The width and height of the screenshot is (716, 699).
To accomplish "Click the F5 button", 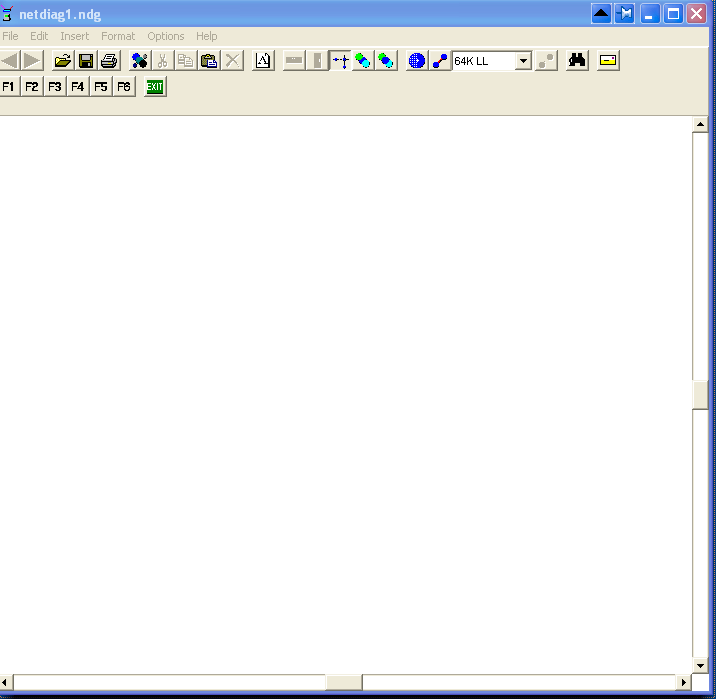I will pyautogui.click(x=101, y=86).
